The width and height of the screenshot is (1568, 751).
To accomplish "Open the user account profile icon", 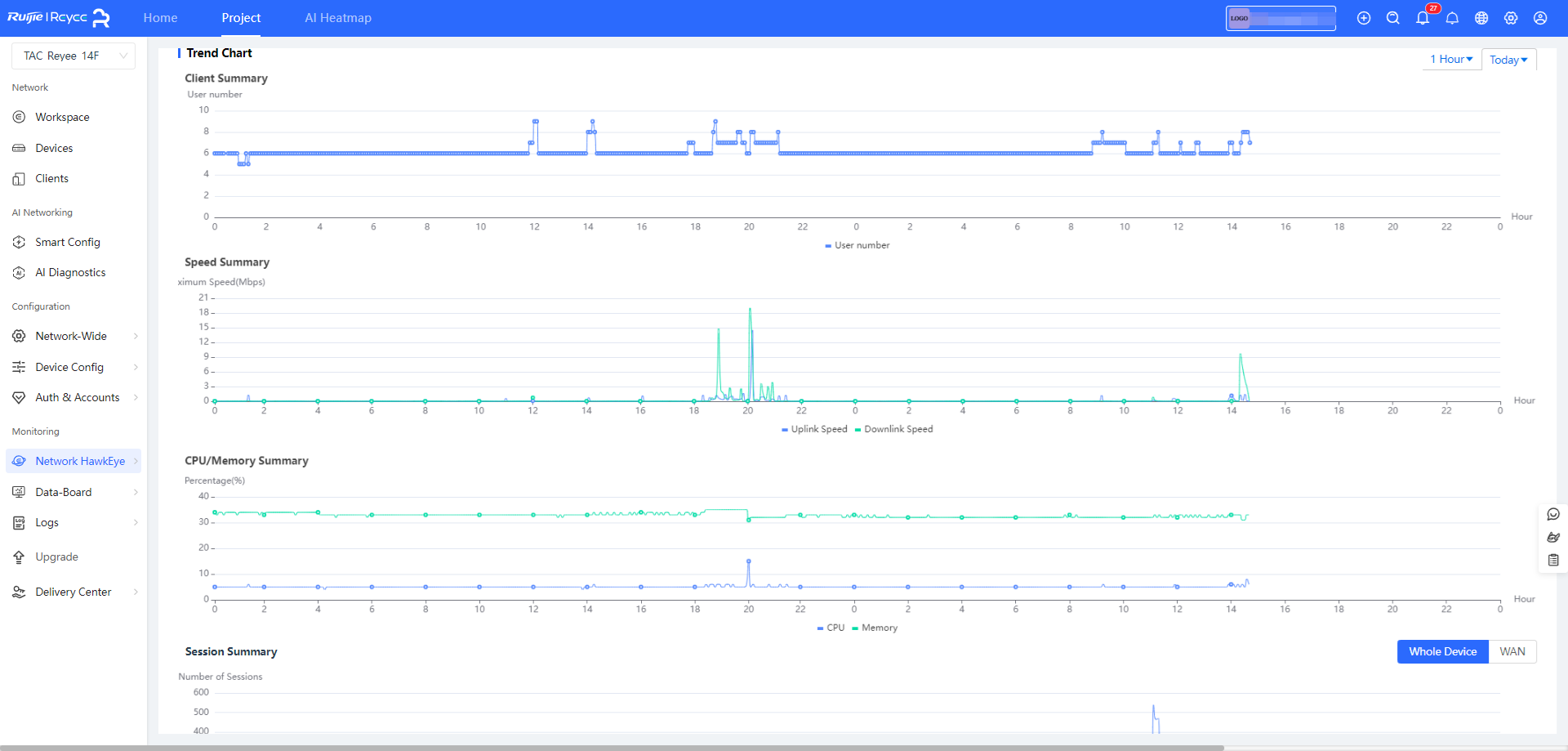I will click(1540, 18).
